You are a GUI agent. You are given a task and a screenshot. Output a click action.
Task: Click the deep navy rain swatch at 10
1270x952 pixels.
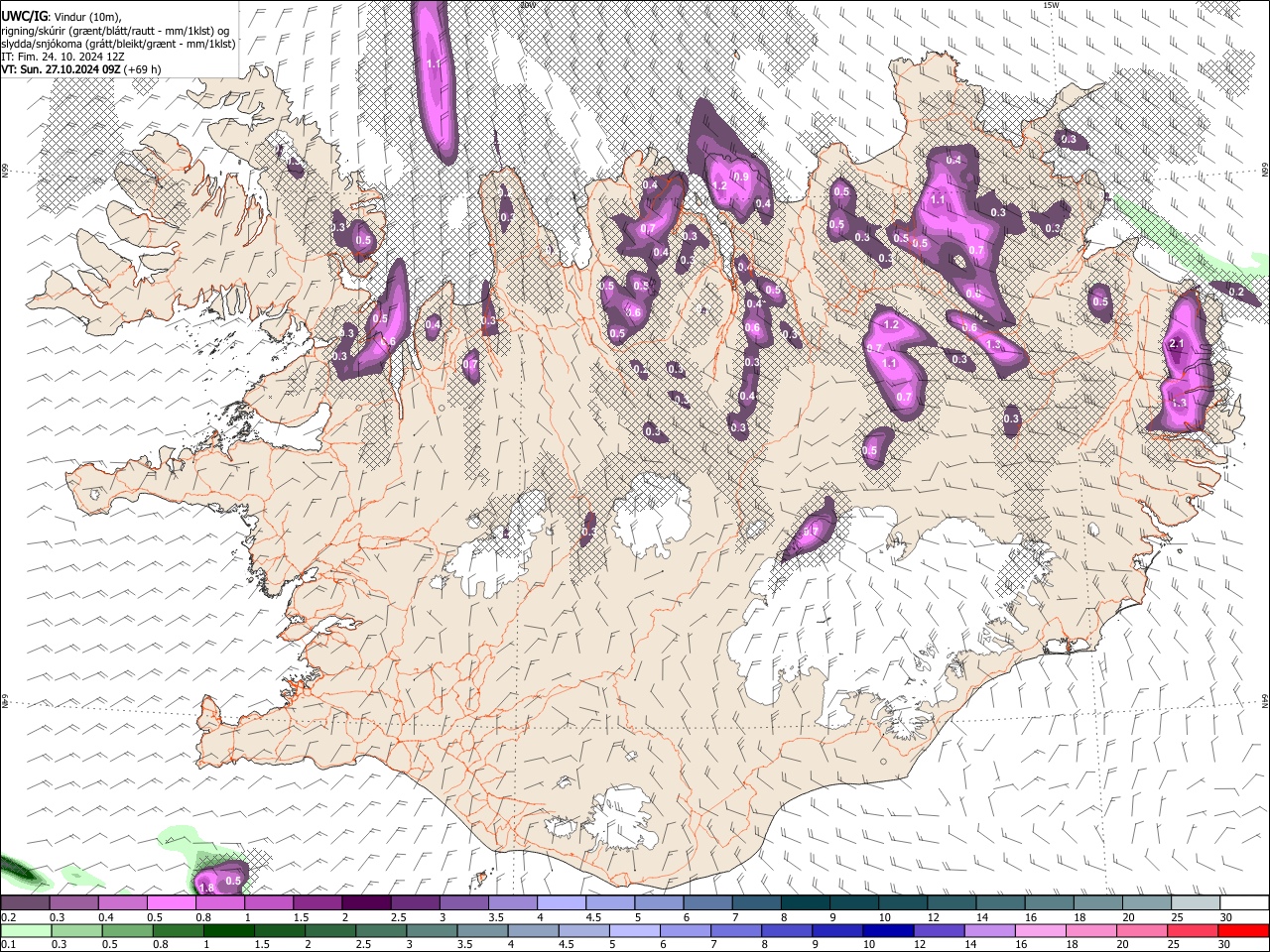point(889,930)
